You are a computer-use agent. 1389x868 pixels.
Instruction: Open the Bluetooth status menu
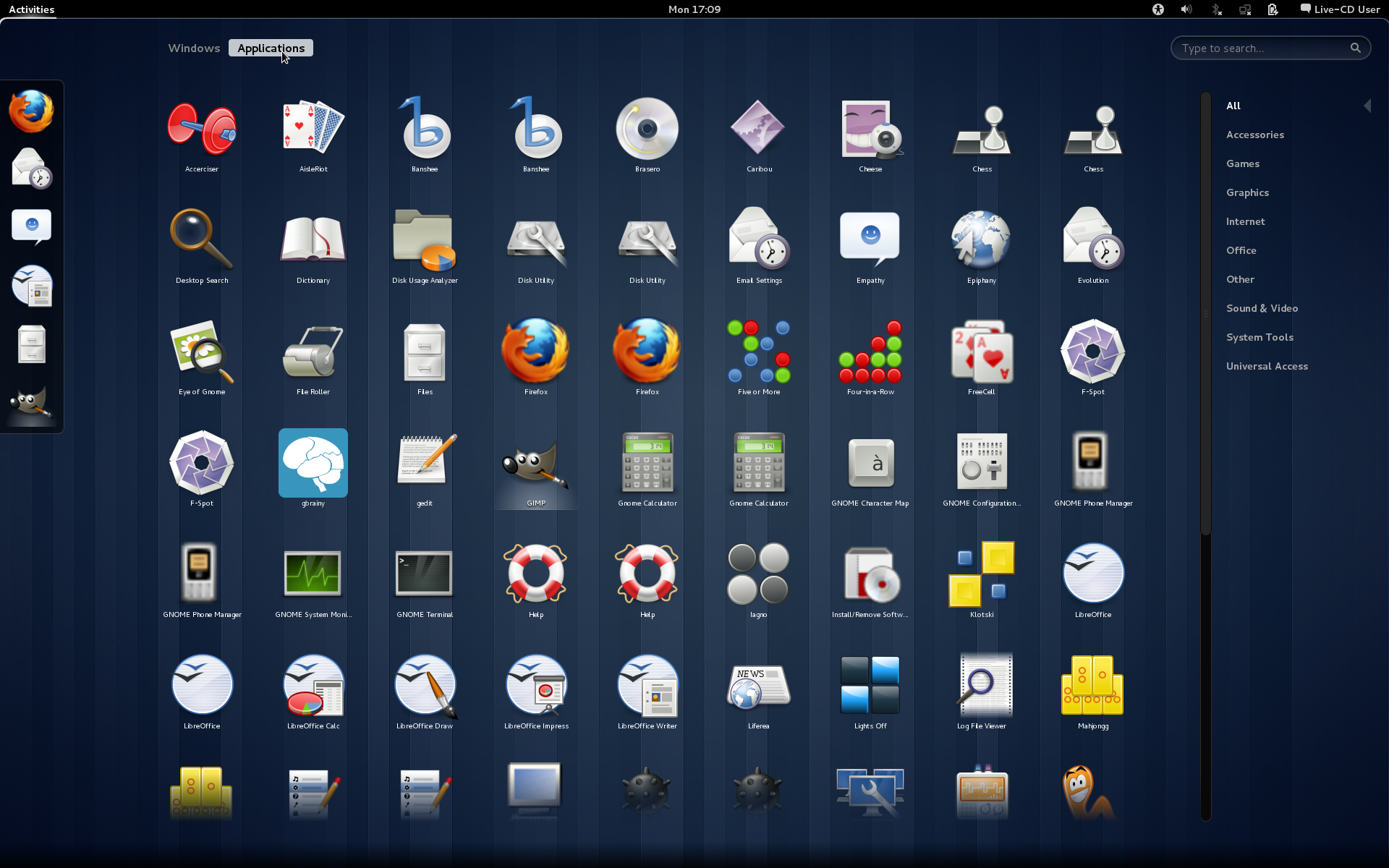point(1216,9)
